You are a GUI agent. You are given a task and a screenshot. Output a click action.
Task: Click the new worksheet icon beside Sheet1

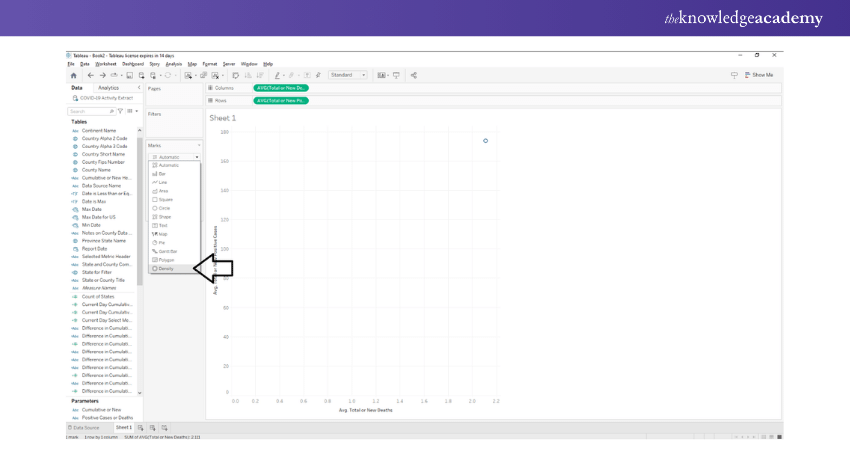coord(141,427)
